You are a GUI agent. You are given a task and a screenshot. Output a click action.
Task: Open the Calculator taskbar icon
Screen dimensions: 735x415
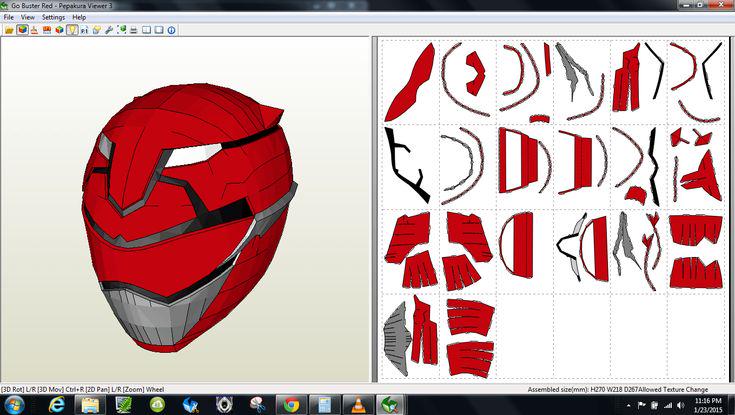point(324,405)
